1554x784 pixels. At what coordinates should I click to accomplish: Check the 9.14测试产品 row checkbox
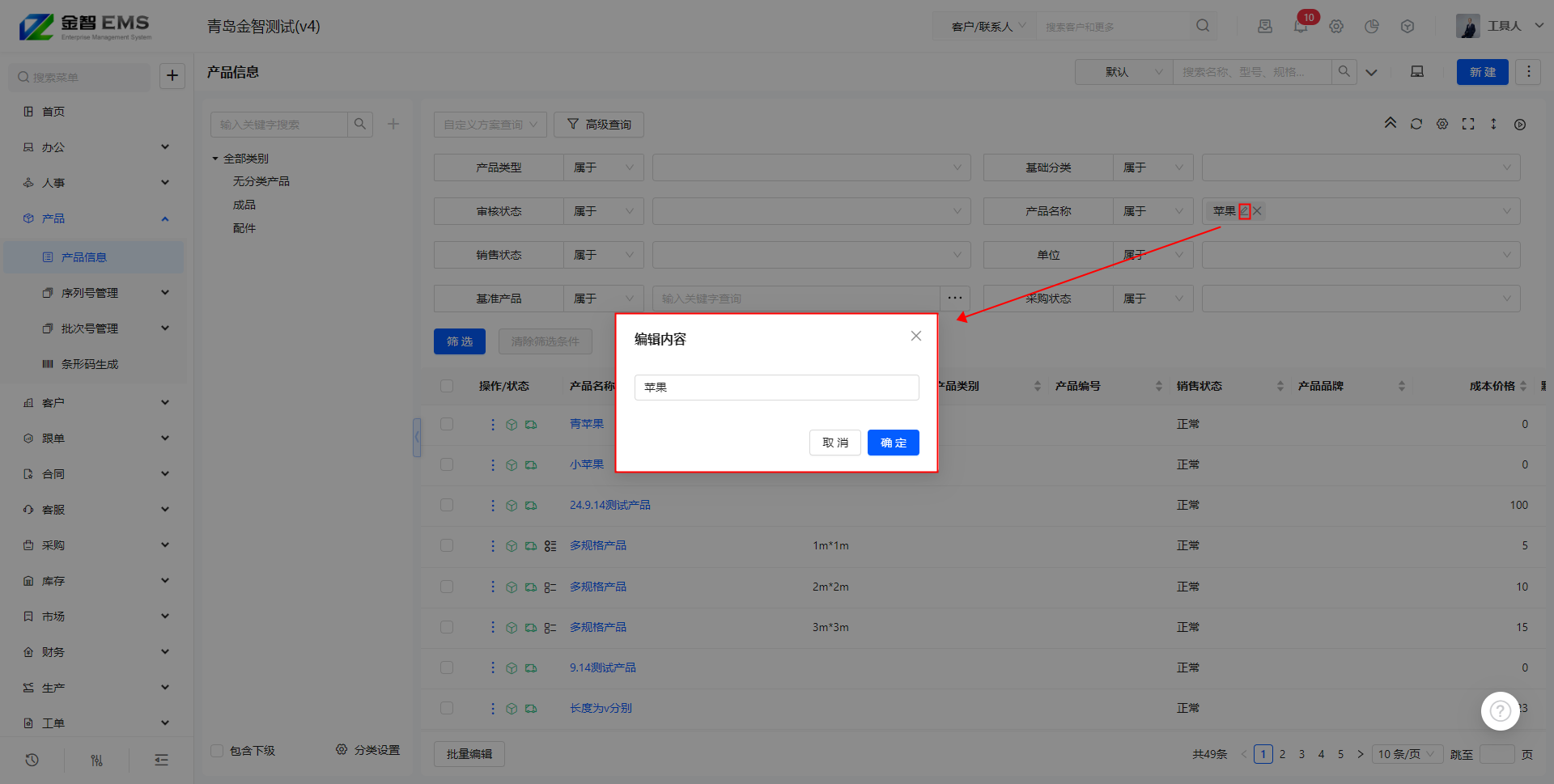[447, 667]
